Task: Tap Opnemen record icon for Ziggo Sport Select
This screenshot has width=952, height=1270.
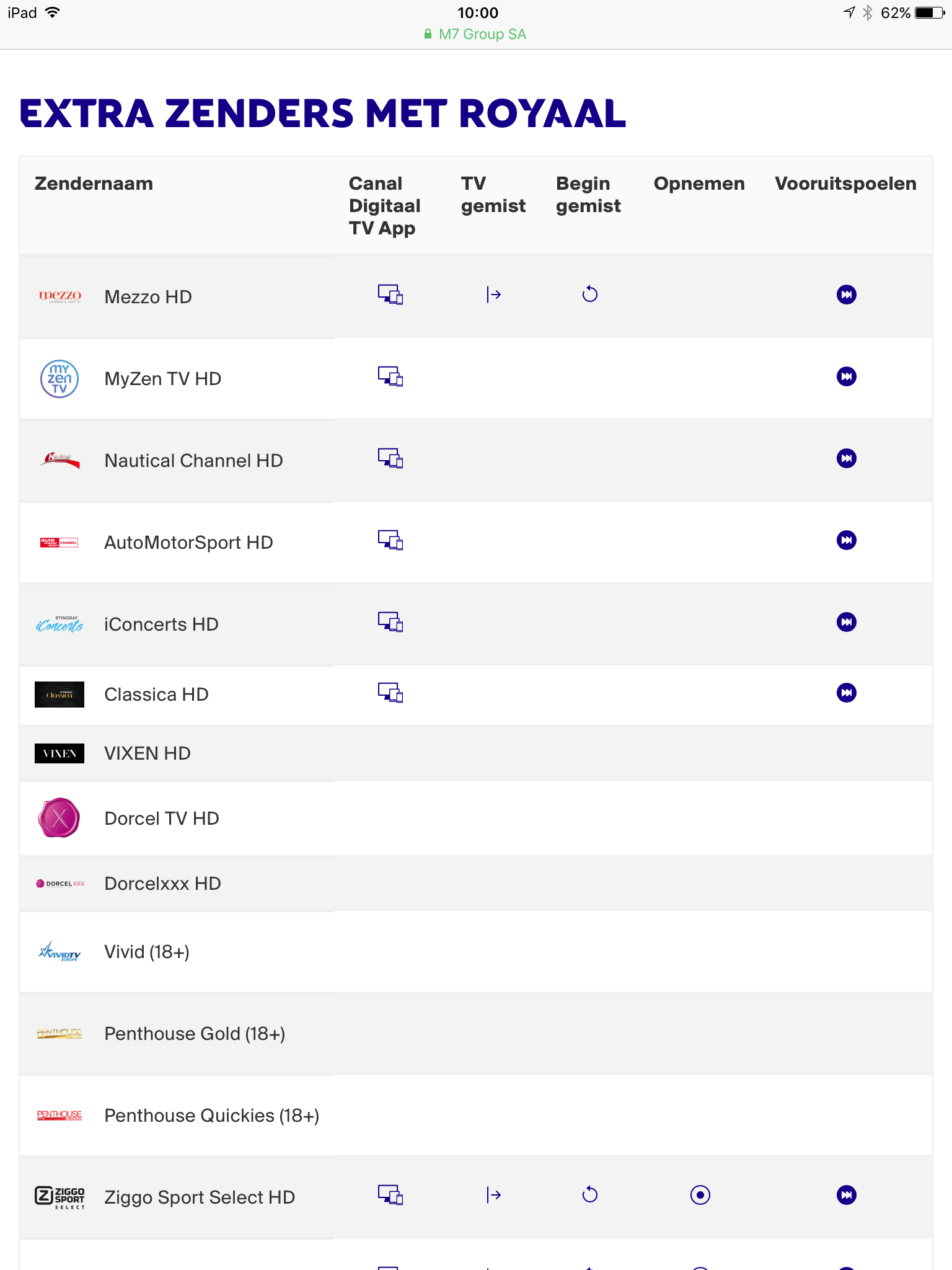Action: [x=700, y=1195]
